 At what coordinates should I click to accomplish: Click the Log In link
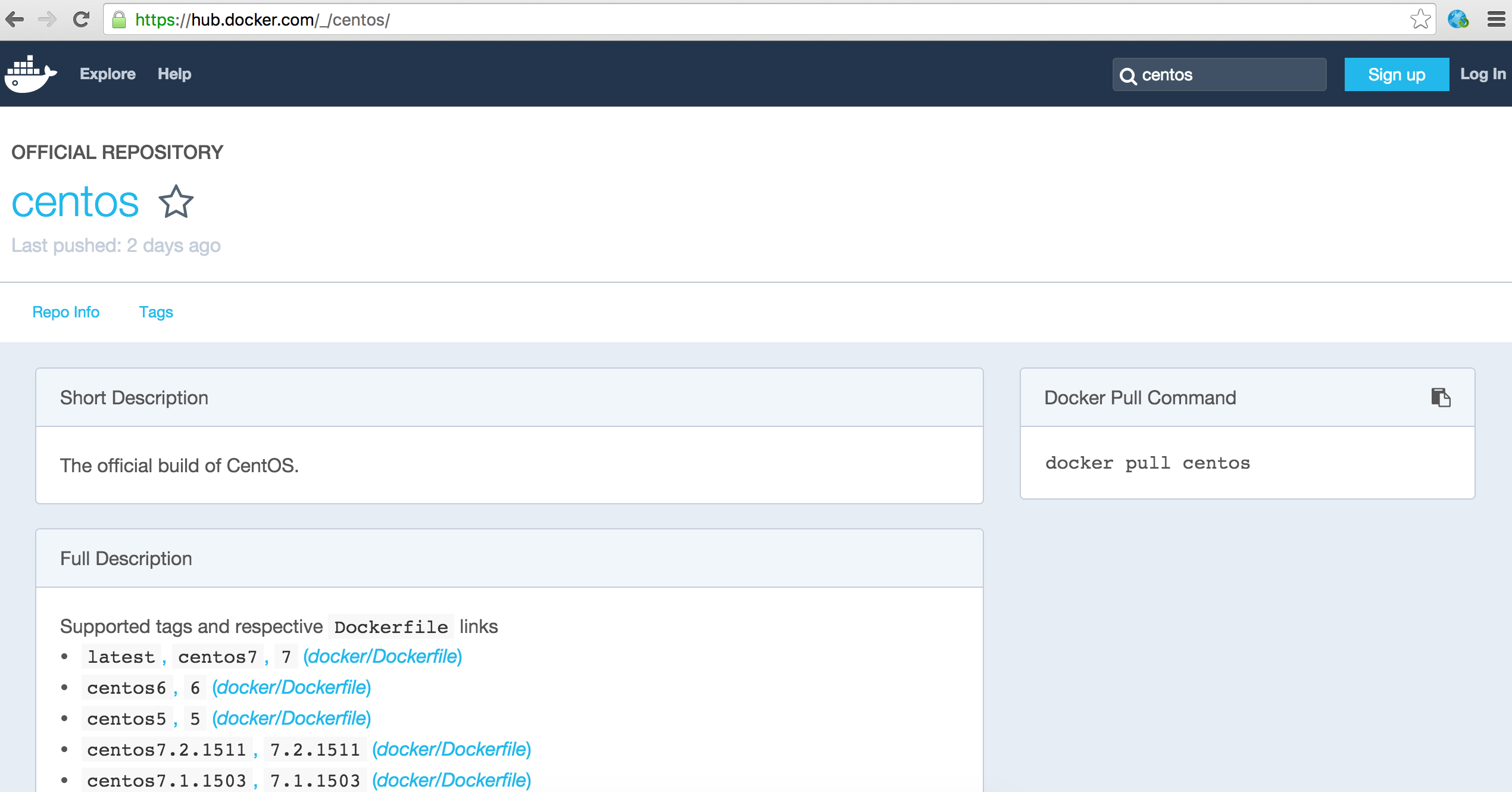click(x=1483, y=74)
